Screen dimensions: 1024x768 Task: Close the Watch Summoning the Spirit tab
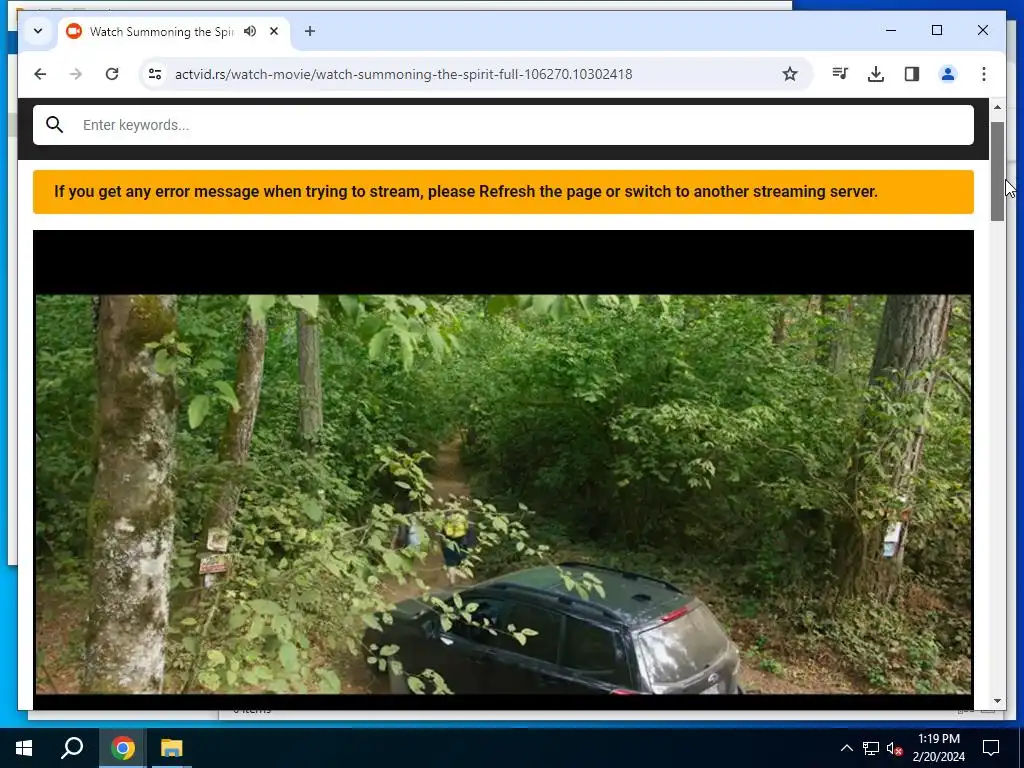pyautogui.click(x=274, y=31)
